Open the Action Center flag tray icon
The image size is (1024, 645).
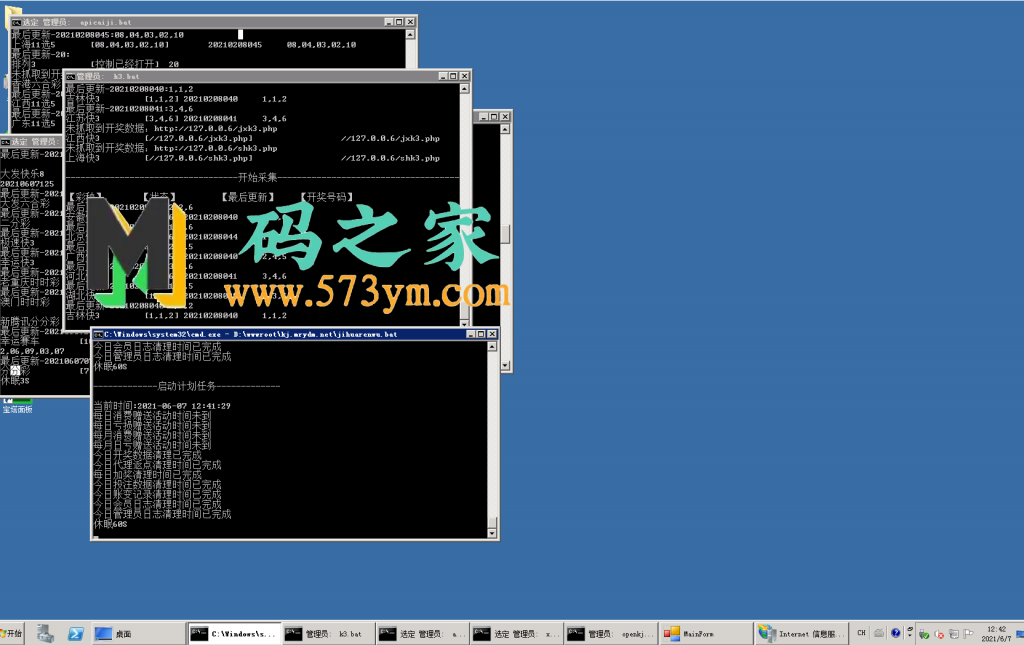pos(968,634)
